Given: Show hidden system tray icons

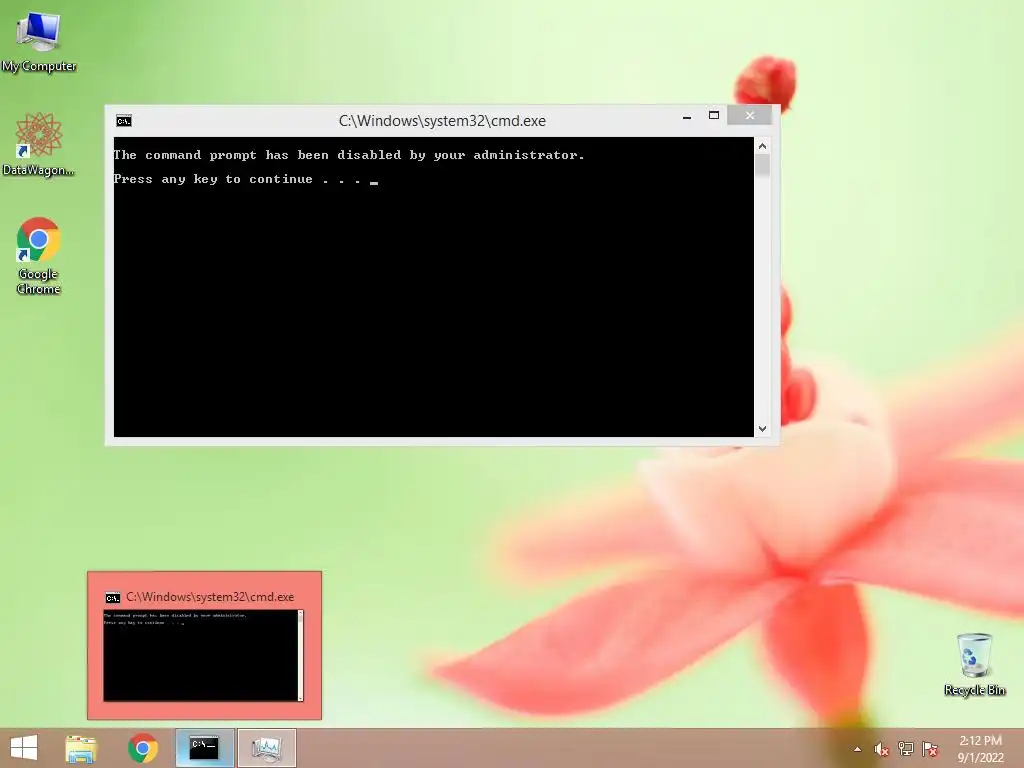Looking at the screenshot, I should tap(857, 749).
